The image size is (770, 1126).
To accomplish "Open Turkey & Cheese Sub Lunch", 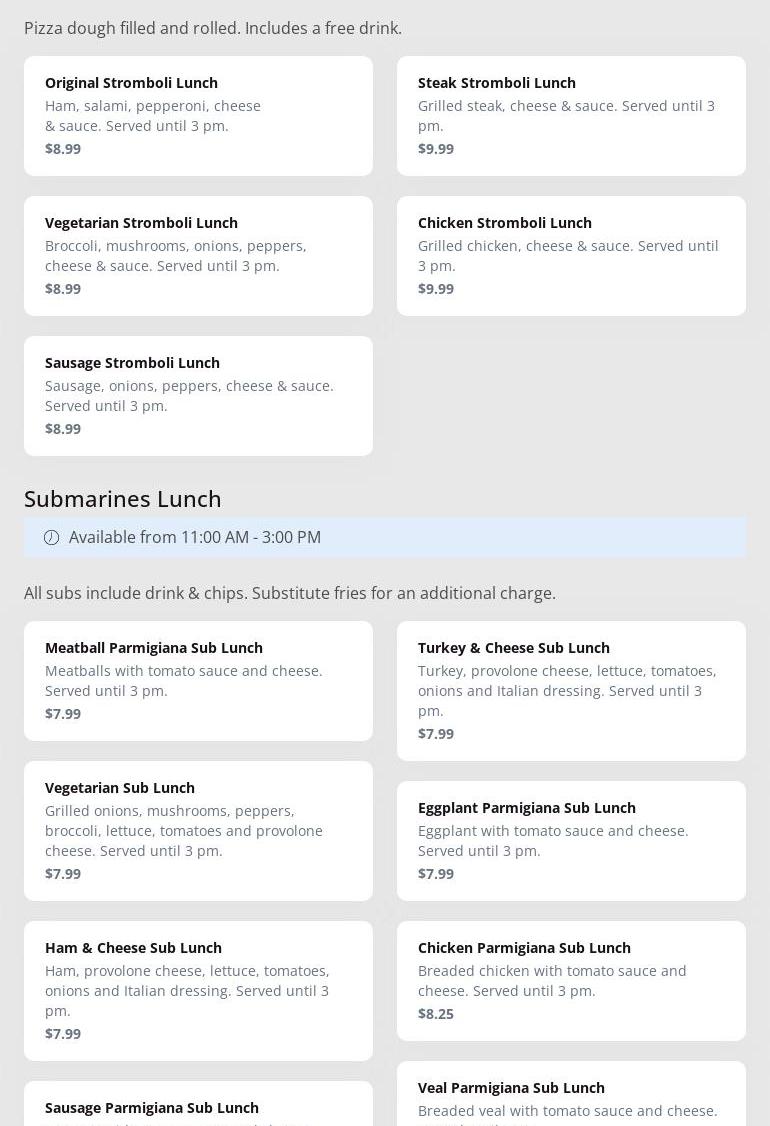I will tap(571, 691).
